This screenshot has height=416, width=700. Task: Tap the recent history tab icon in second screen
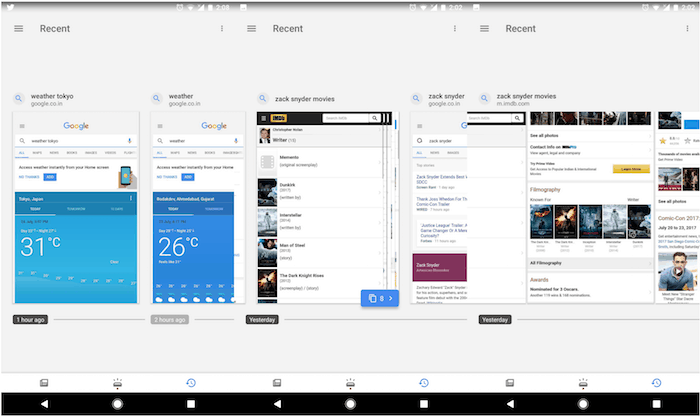[424, 383]
